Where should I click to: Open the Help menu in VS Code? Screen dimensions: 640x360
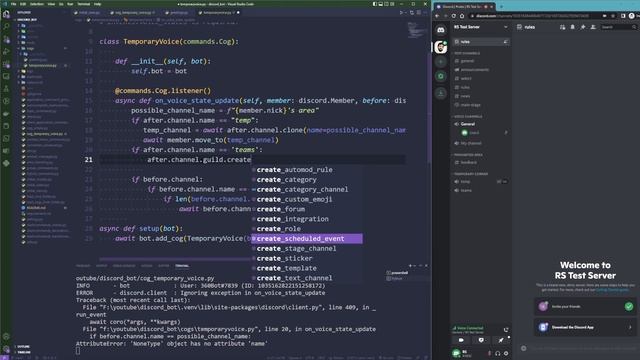(x=98, y=4)
